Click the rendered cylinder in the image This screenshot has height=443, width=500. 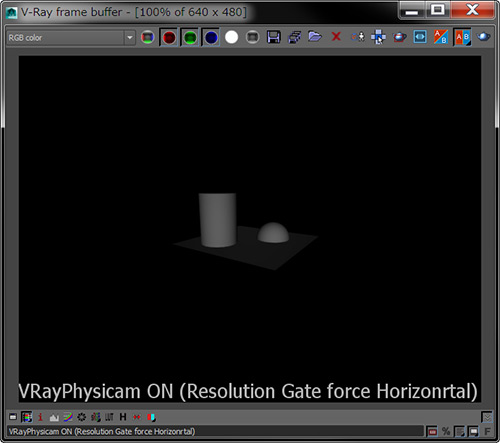pyautogui.click(x=218, y=220)
